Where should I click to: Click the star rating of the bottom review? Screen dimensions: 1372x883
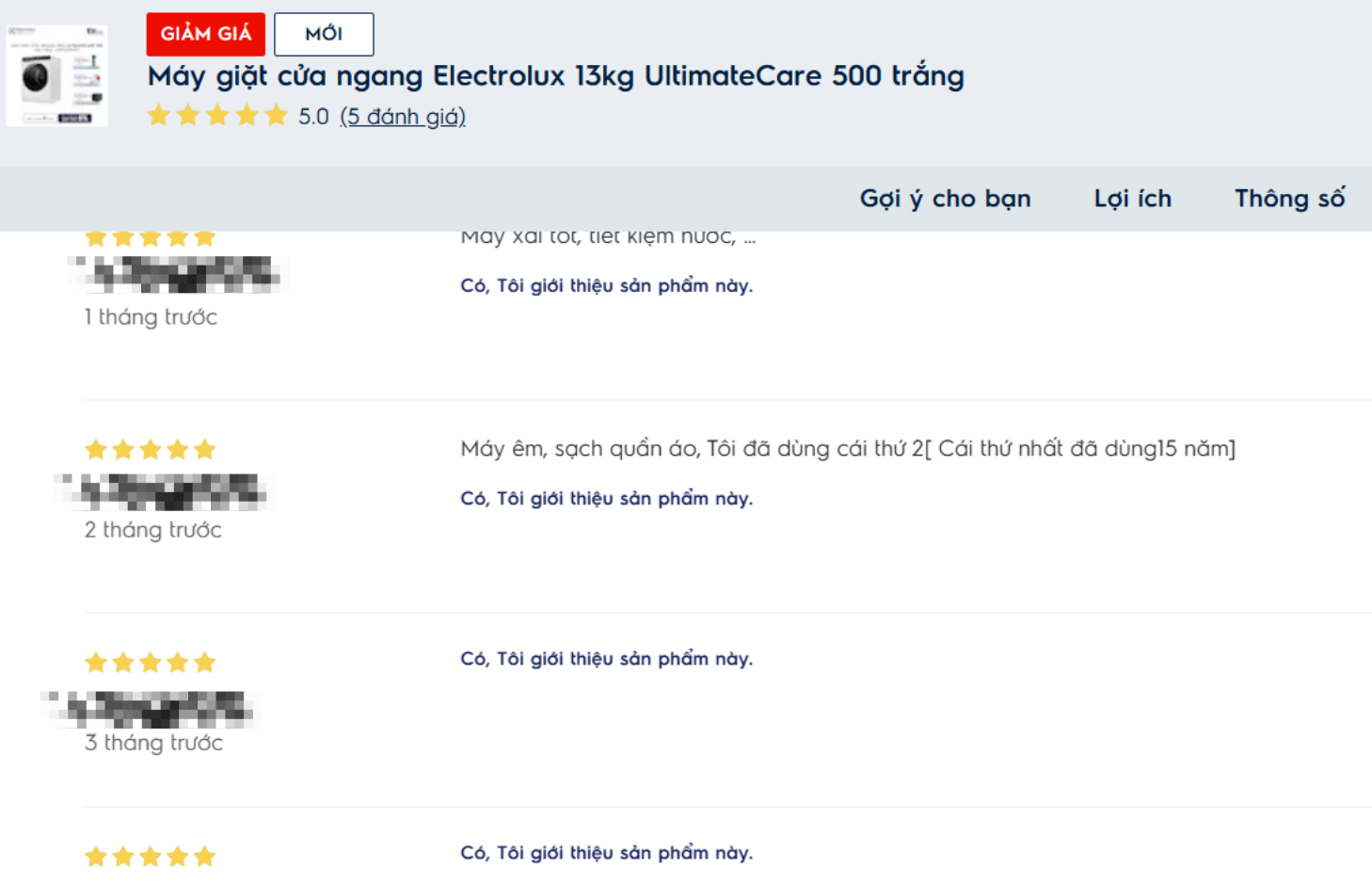pos(150,856)
